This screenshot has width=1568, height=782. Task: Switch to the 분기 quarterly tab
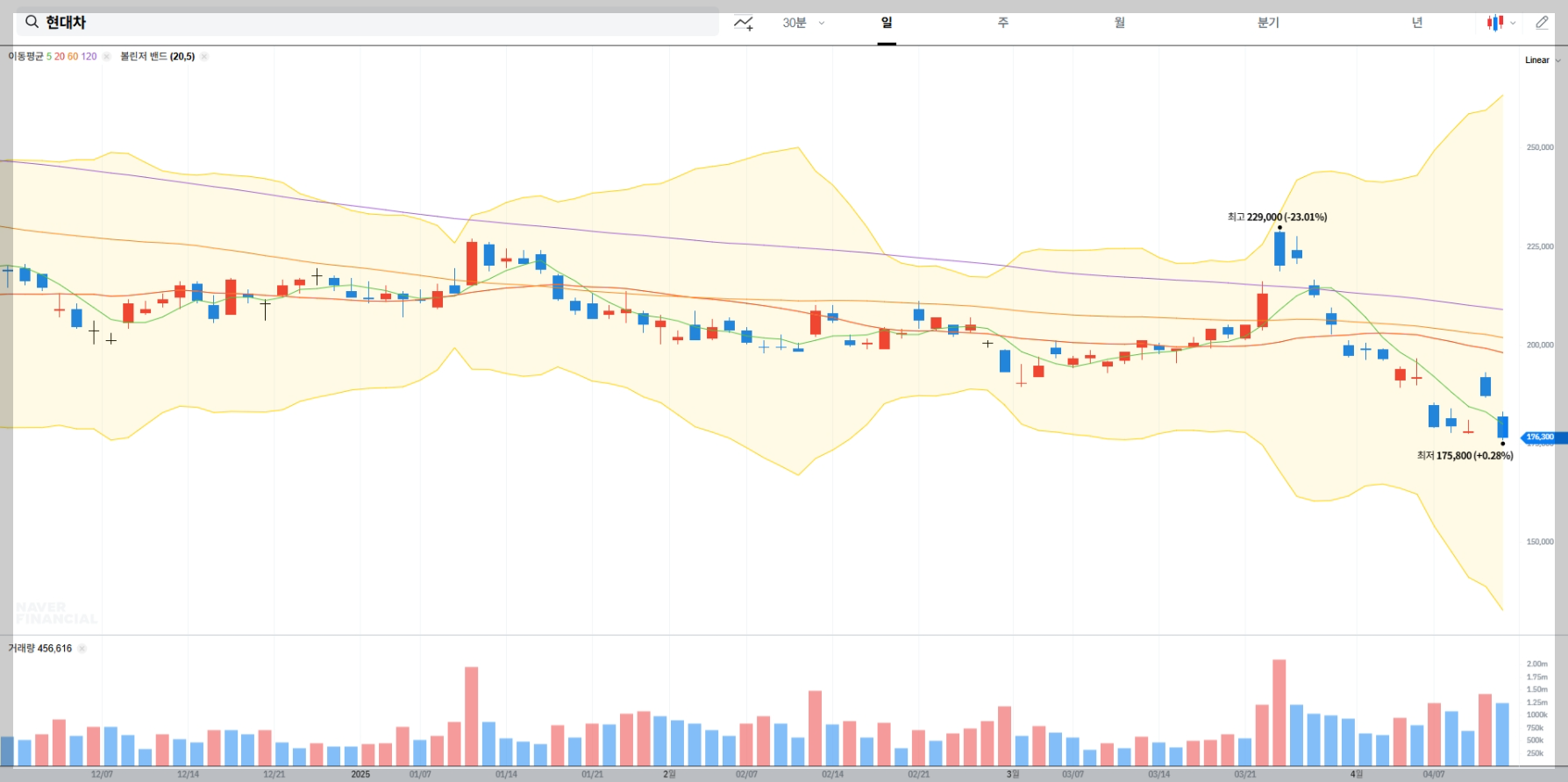pyautogui.click(x=1268, y=23)
